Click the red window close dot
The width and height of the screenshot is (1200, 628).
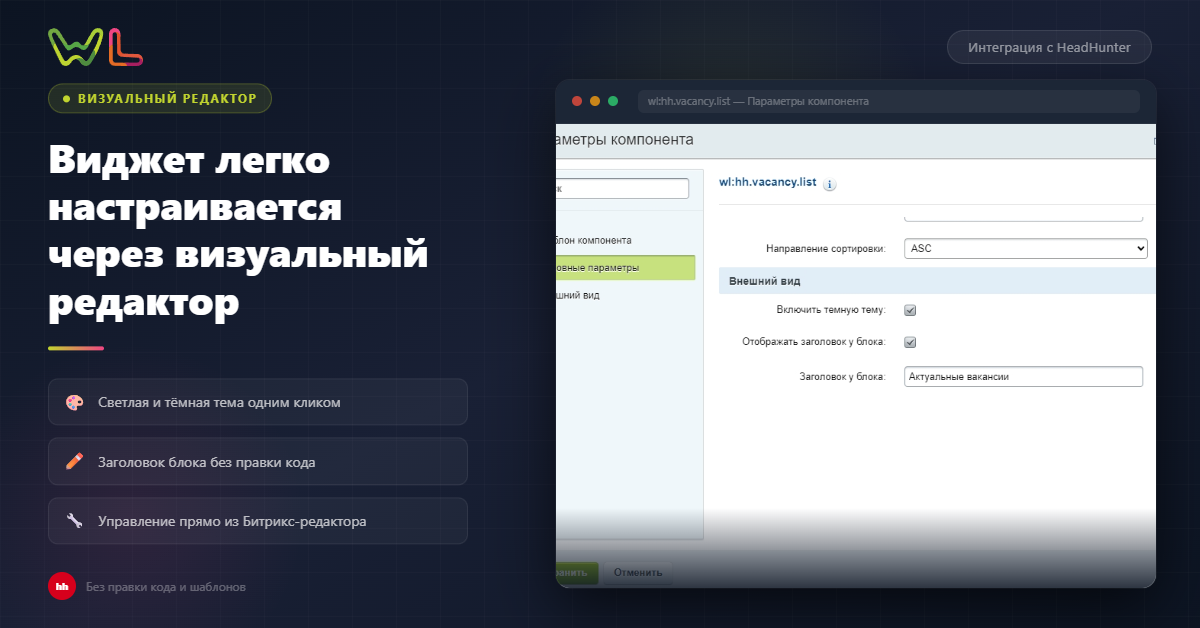[x=576, y=101]
